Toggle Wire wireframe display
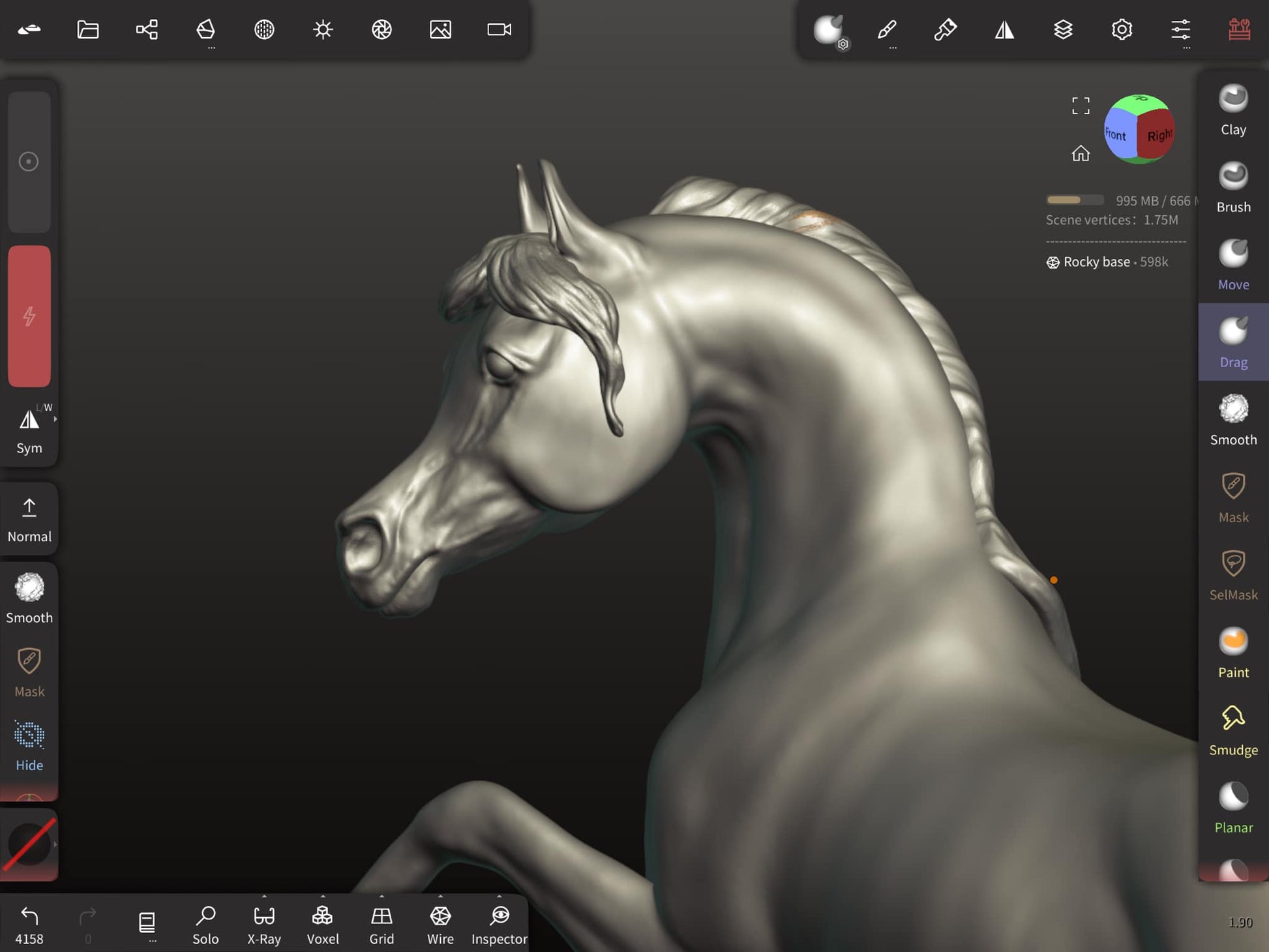Screen dimensions: 1269x952 coord(440,924)
